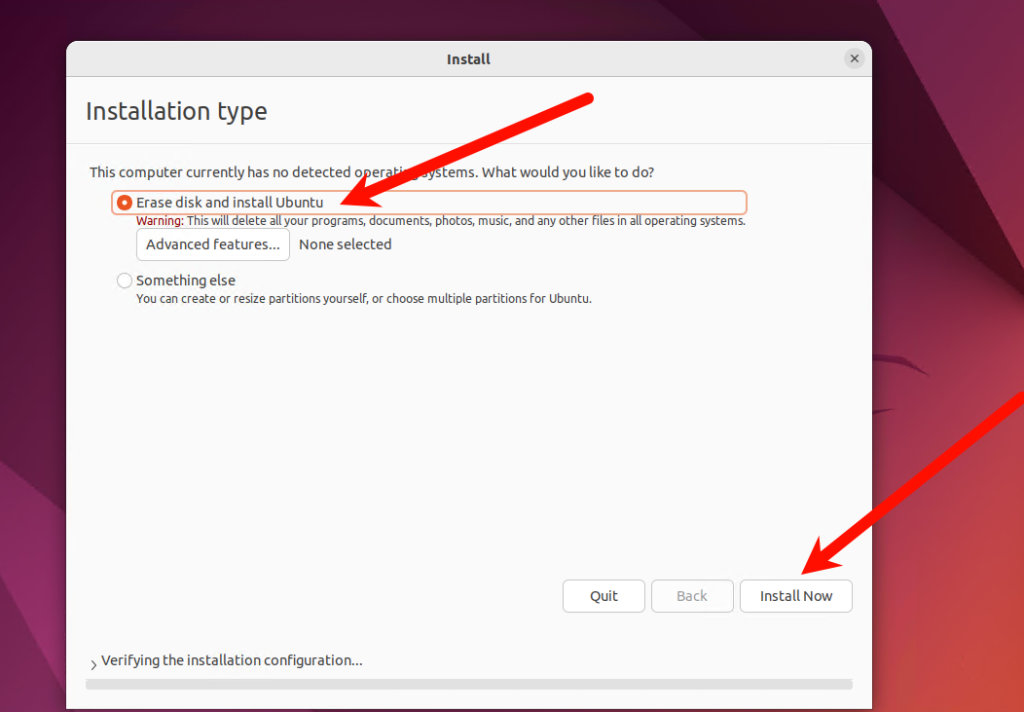The width and height of the screenshot is (1024, 712).
Task: Select the Something else radio option
Action: click(124, 280)
